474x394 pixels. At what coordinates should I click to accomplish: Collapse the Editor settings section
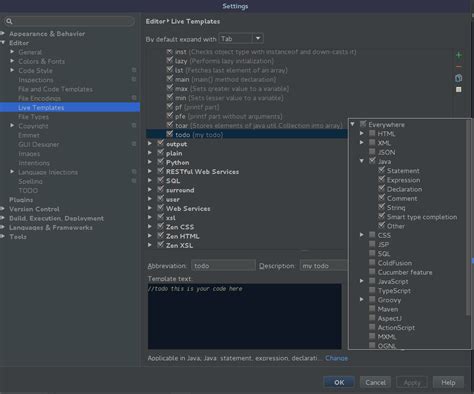3,43
